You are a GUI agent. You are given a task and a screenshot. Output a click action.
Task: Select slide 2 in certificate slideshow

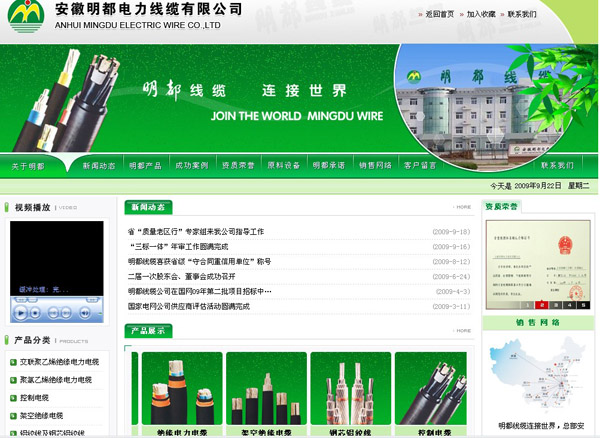(x=541, y=305)
